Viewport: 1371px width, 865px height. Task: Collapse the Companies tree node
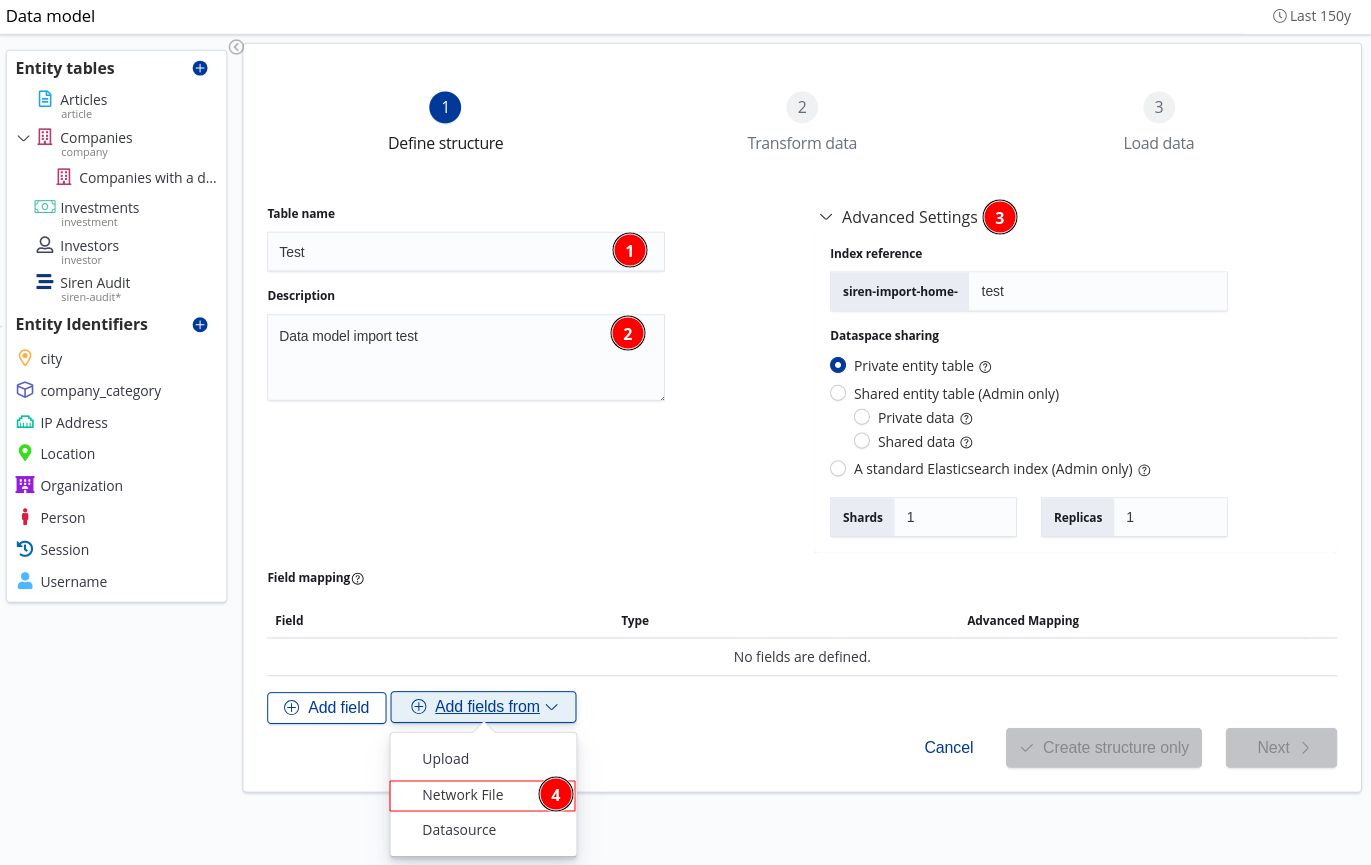[24, 138]
